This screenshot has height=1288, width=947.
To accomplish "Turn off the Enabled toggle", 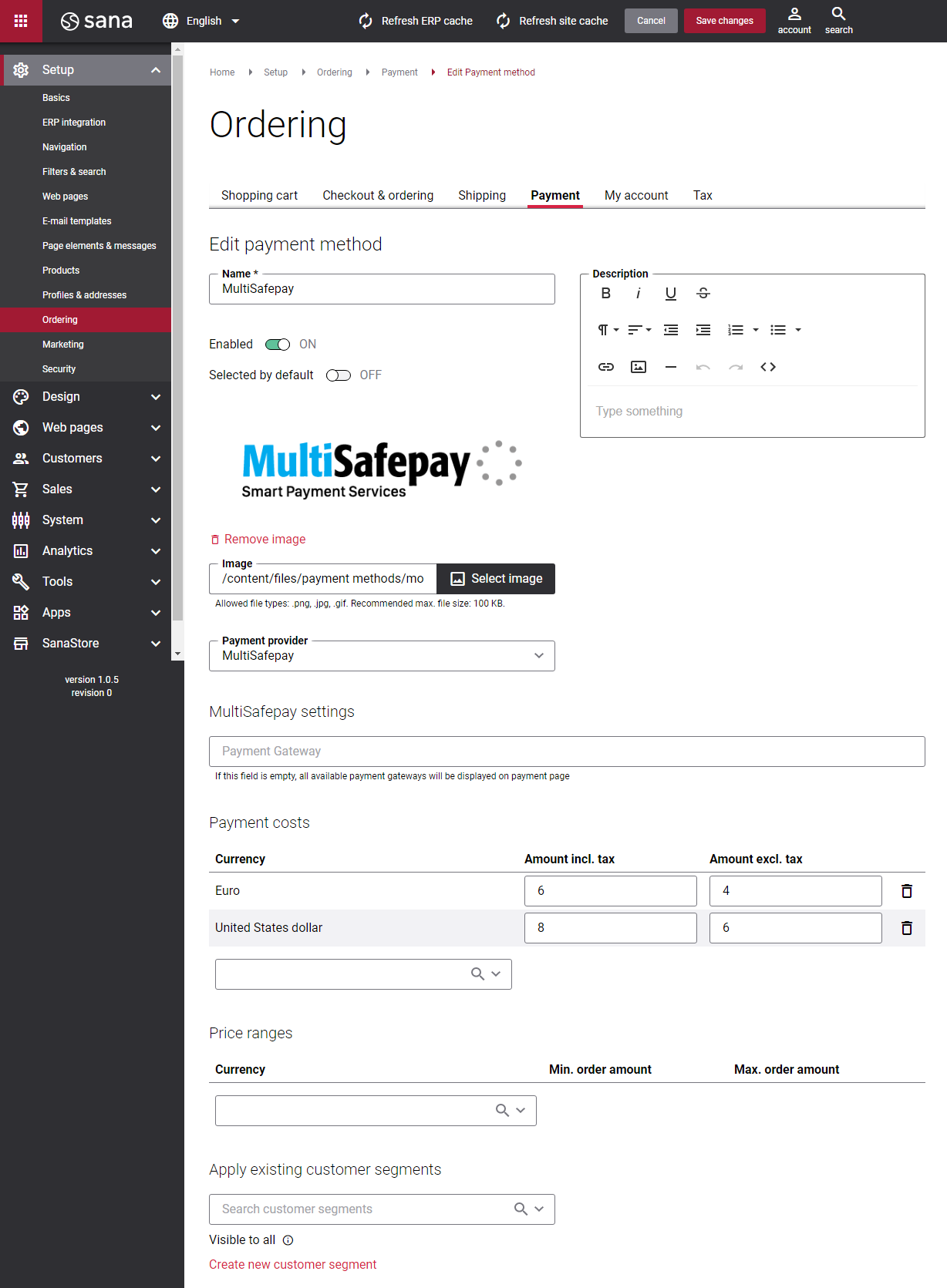I will (x=278, y=345).
